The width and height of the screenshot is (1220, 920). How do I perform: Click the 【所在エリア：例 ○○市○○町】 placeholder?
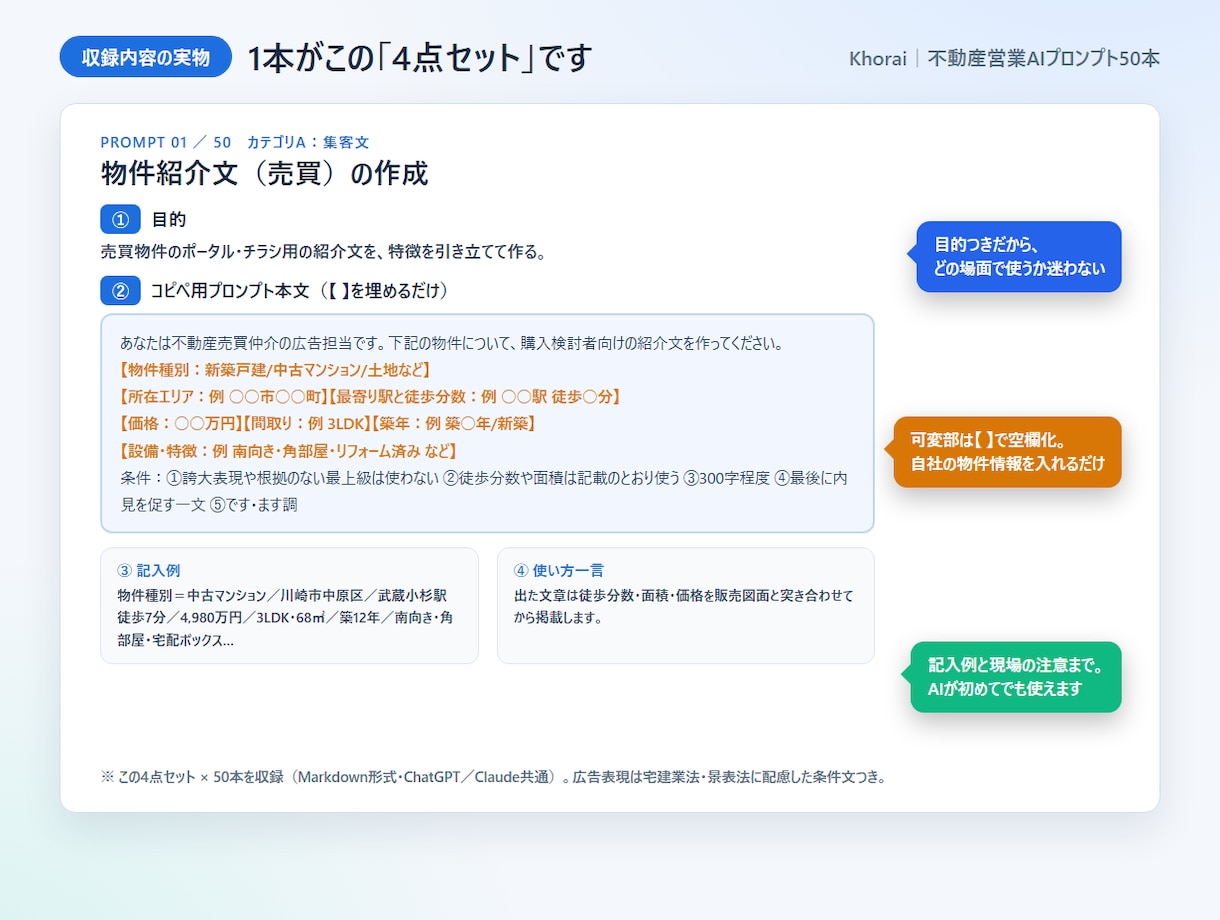[x=224, y=397]
